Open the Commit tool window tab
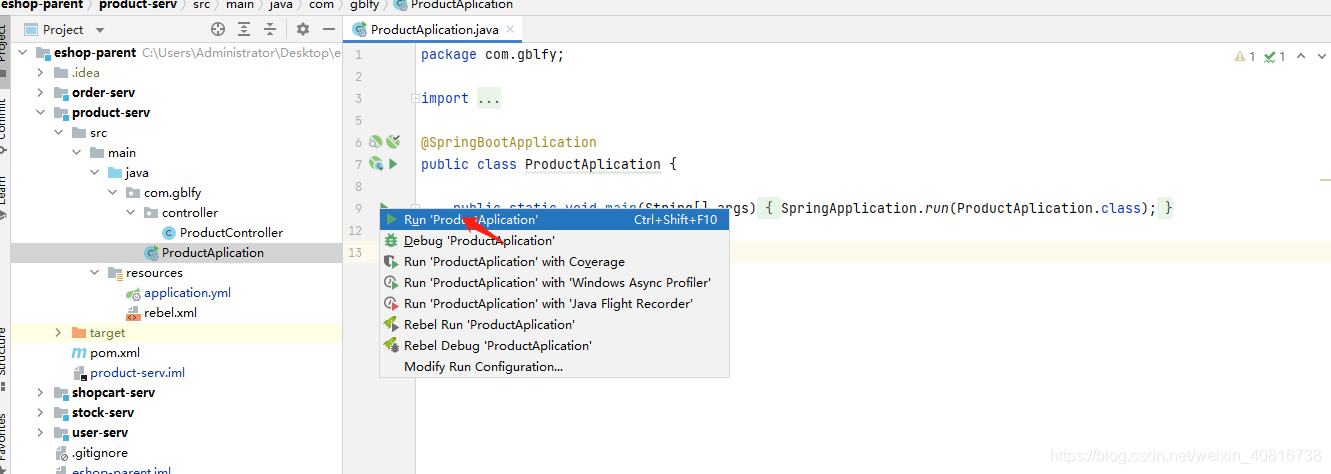 4,125
